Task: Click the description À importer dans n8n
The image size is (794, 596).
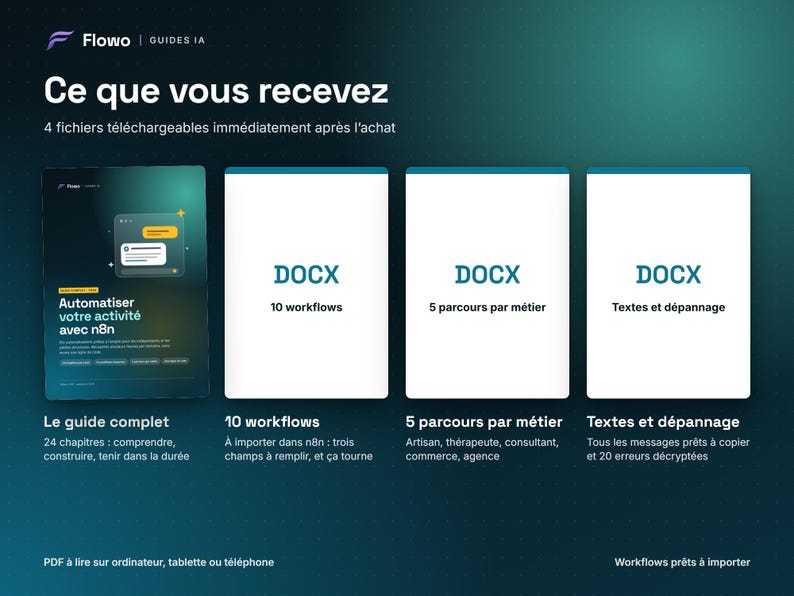Action: point(299,449)
